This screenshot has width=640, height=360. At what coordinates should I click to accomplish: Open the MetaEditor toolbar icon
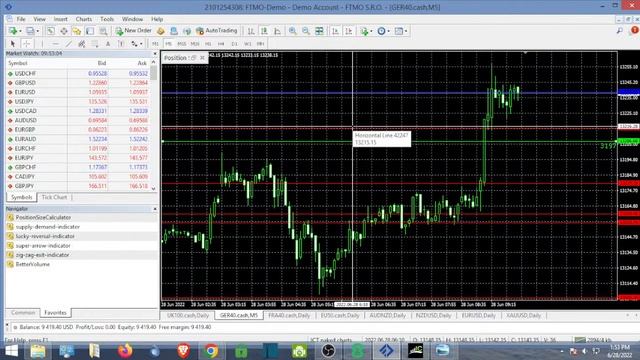point(160,31)
